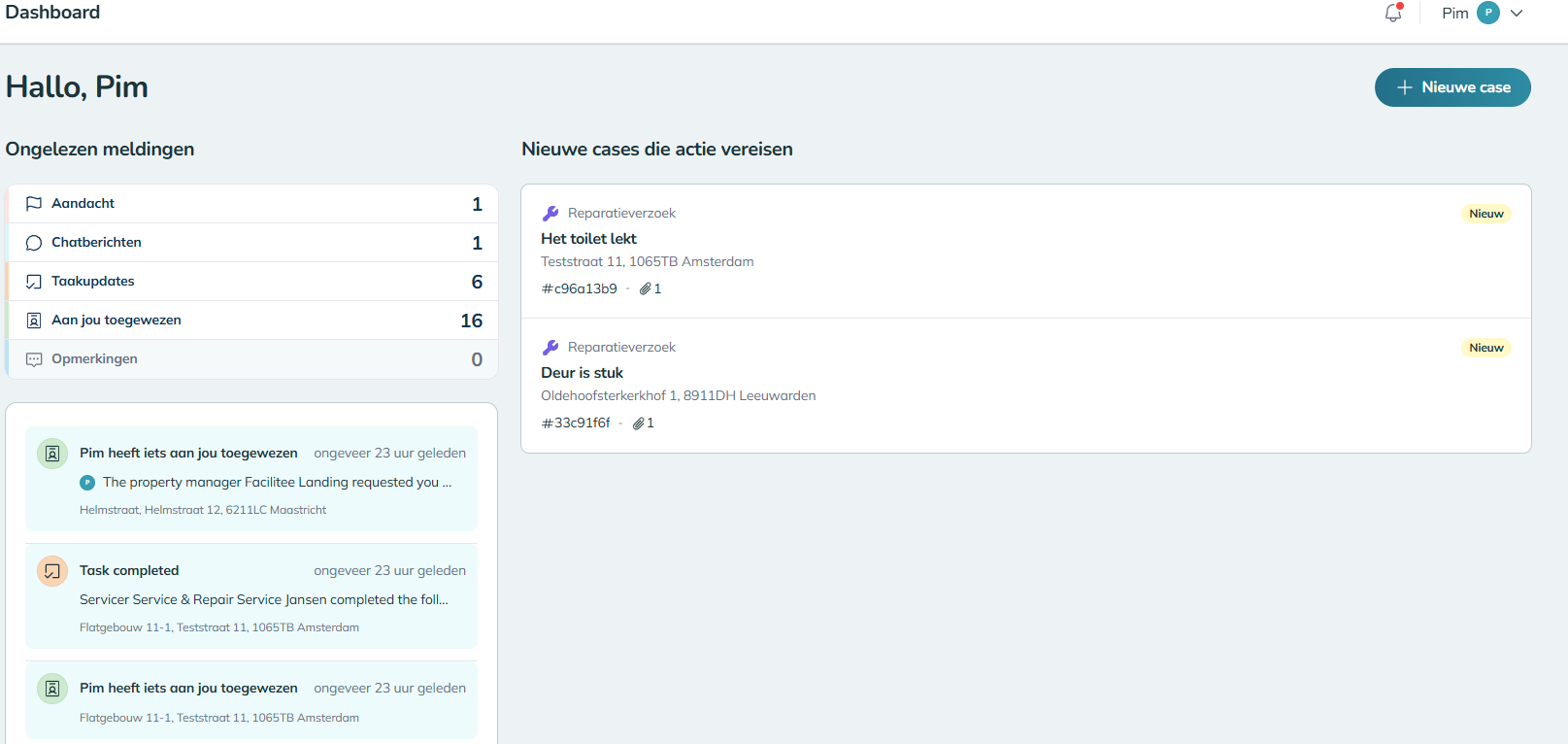1568x744 pixels.
Task: Select the Chatberichten bubble icon
Action: (x=34, y=243)
